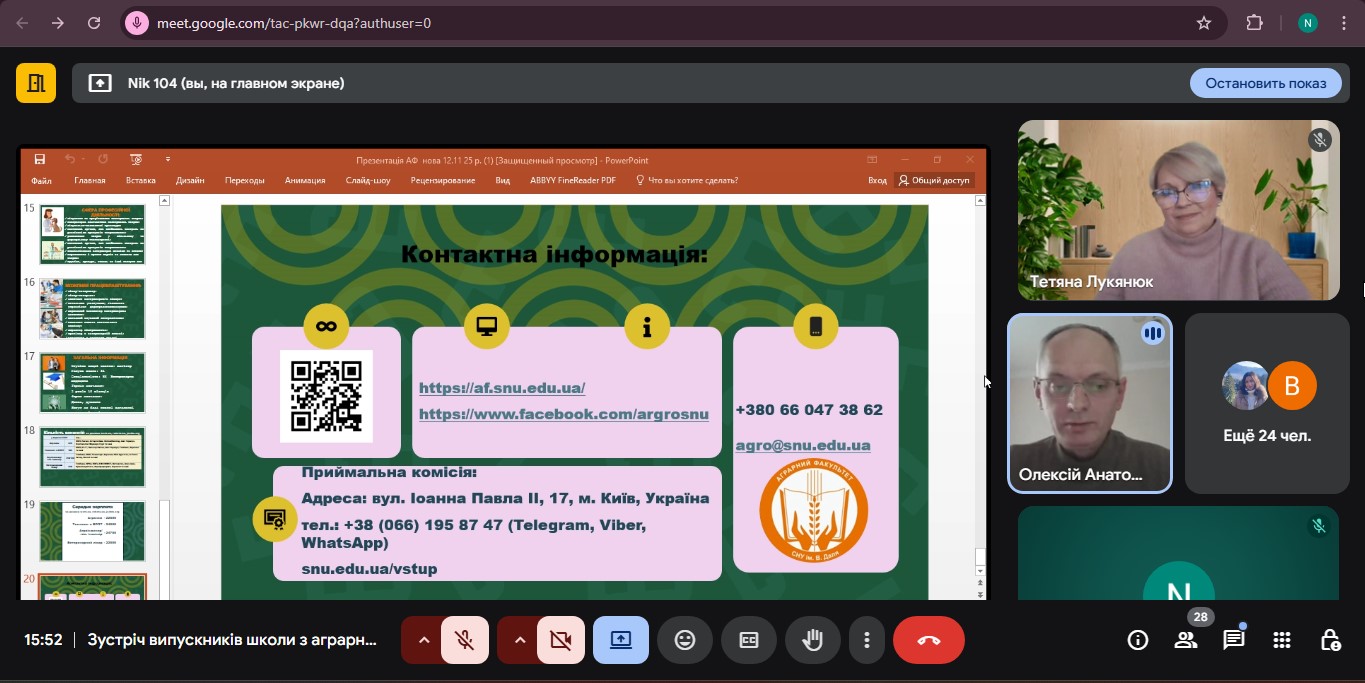
Task: Open more options three-dot menu
Action: click(x=867, y=640)
